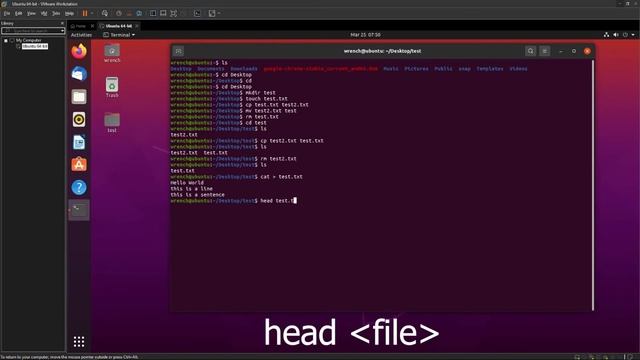Switch to the Home tab
Screen dimensions: 640x360
point(78,26)
